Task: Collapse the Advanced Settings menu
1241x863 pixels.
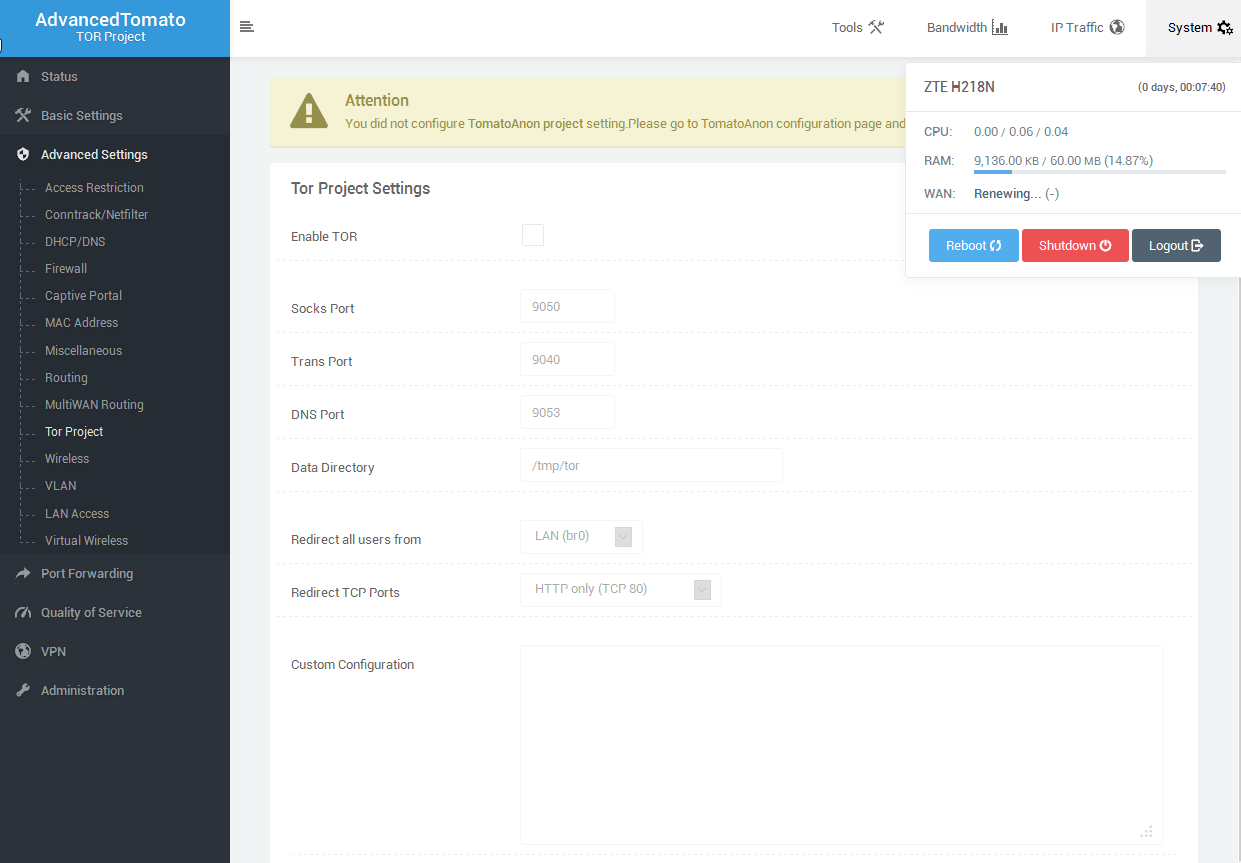Action: click(115, 154)
